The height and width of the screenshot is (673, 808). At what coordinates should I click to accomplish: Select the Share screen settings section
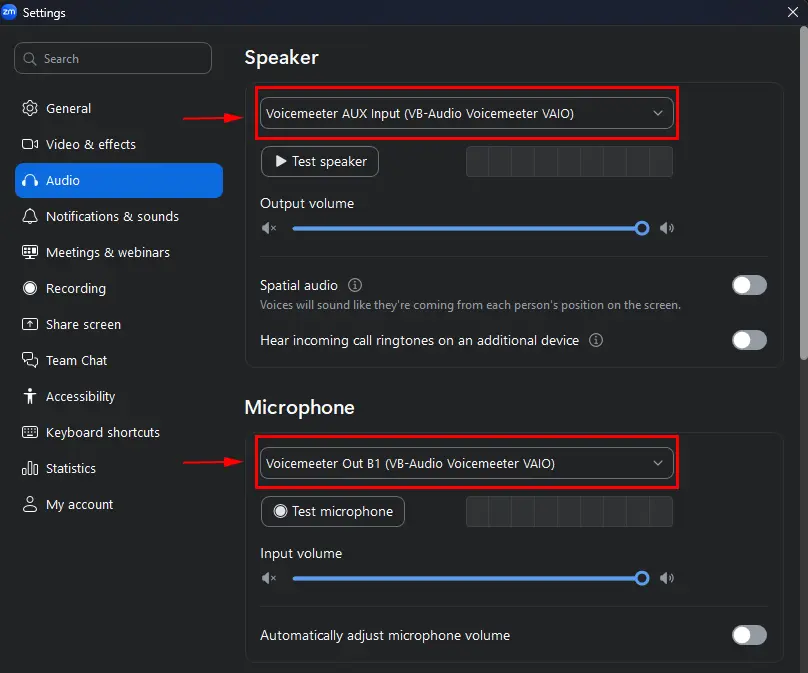[83, 324]
